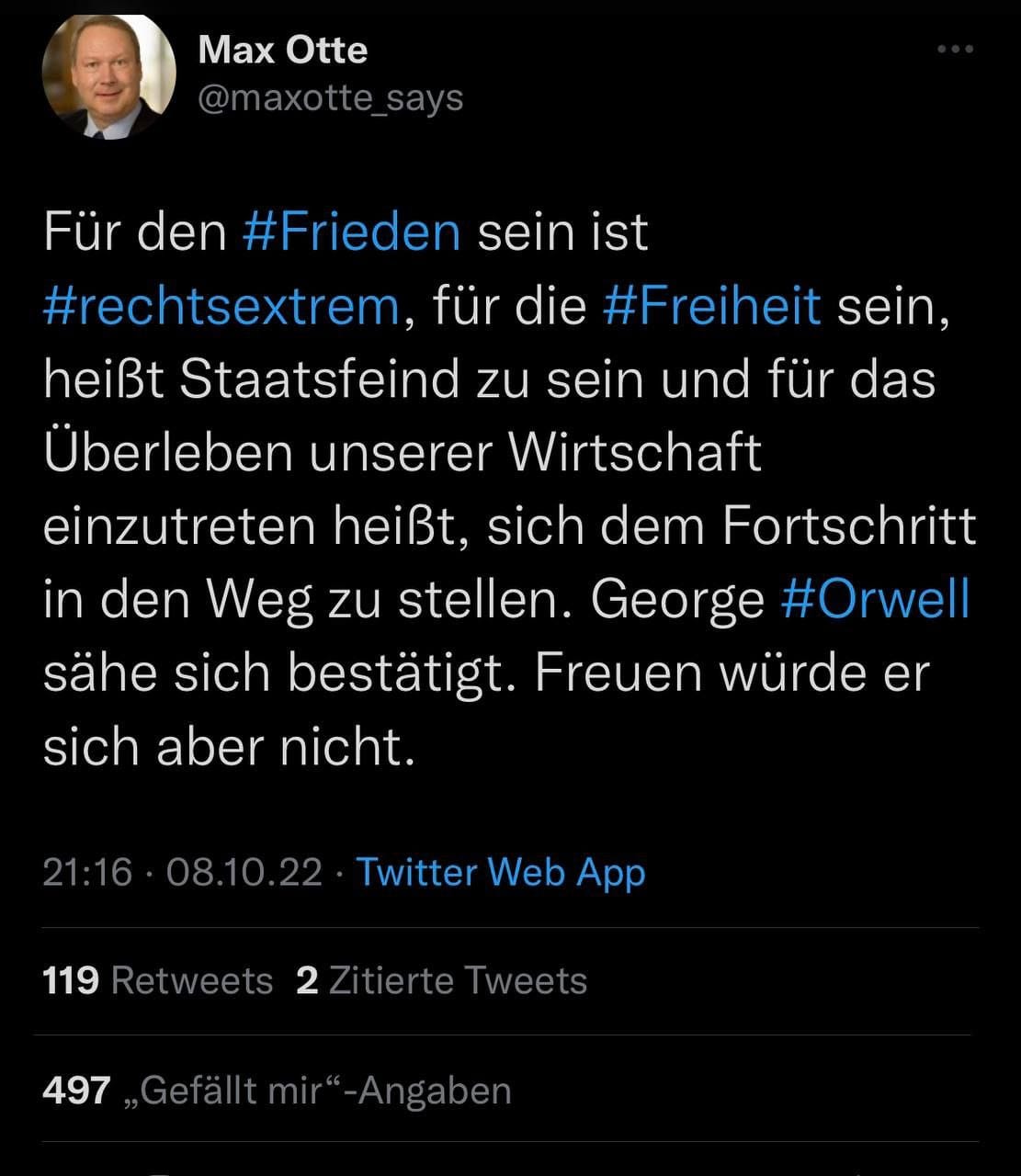Click the 08.10.22 tweet date
The height and width of the screenshot is (1176, 1021).
pos(244,872)
